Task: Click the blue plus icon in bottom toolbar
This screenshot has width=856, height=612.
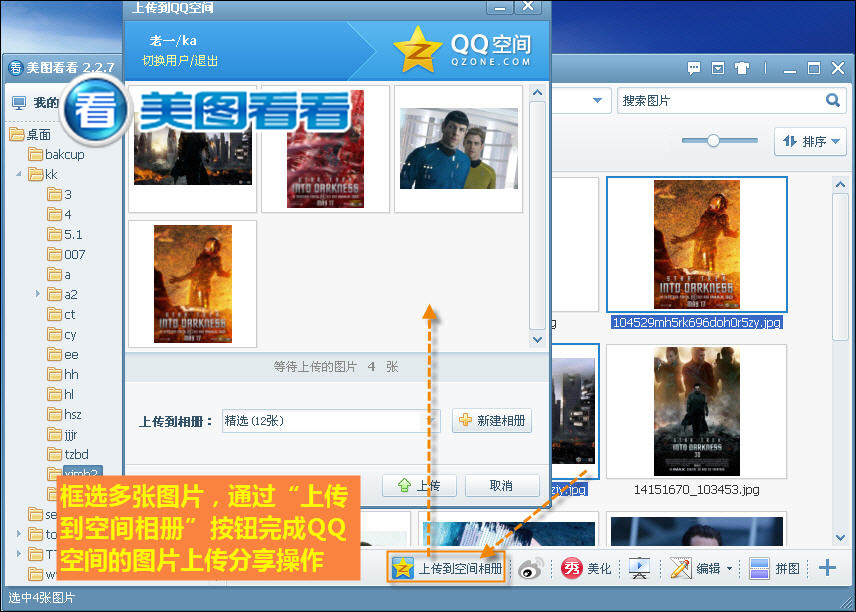Action: pos(827,568)
